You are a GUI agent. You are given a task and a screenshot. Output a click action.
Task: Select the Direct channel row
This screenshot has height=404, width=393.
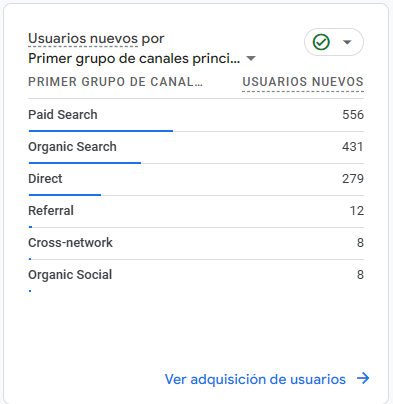pos(196,180)
